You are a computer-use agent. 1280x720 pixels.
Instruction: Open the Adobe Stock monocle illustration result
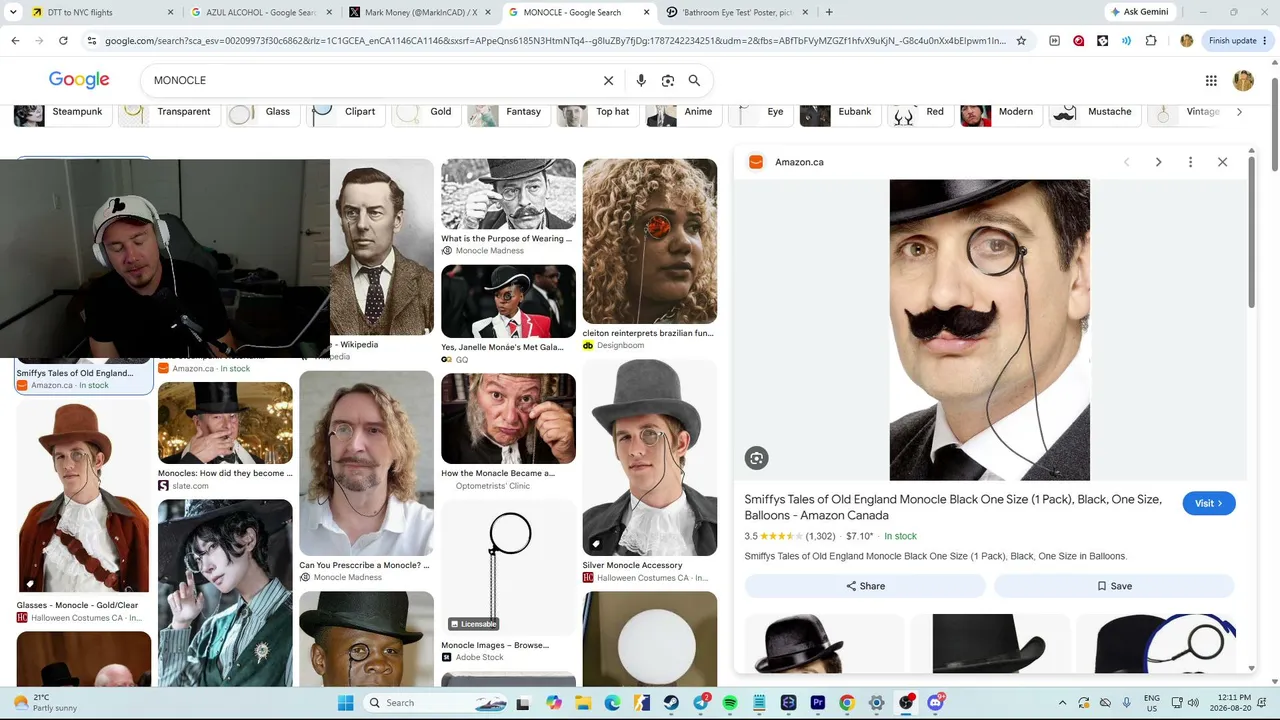509,568
